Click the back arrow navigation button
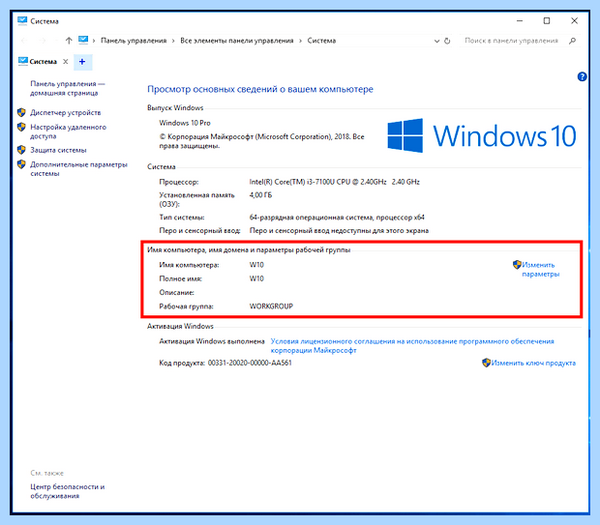This screenshot has height=525, width=600. point(24,41)
